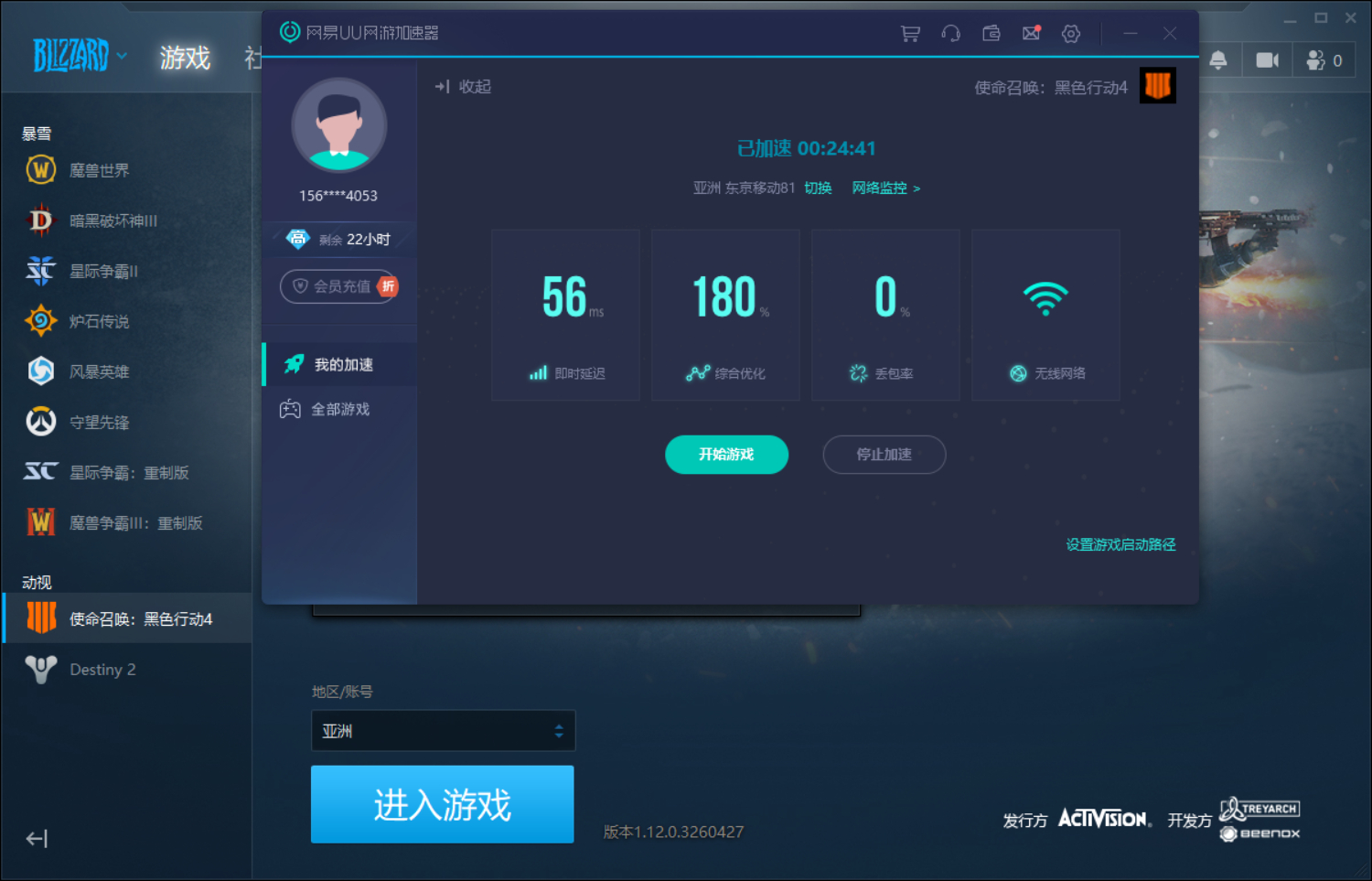Select 魔兽争霸III：重制版 in game list

[126, 522]
